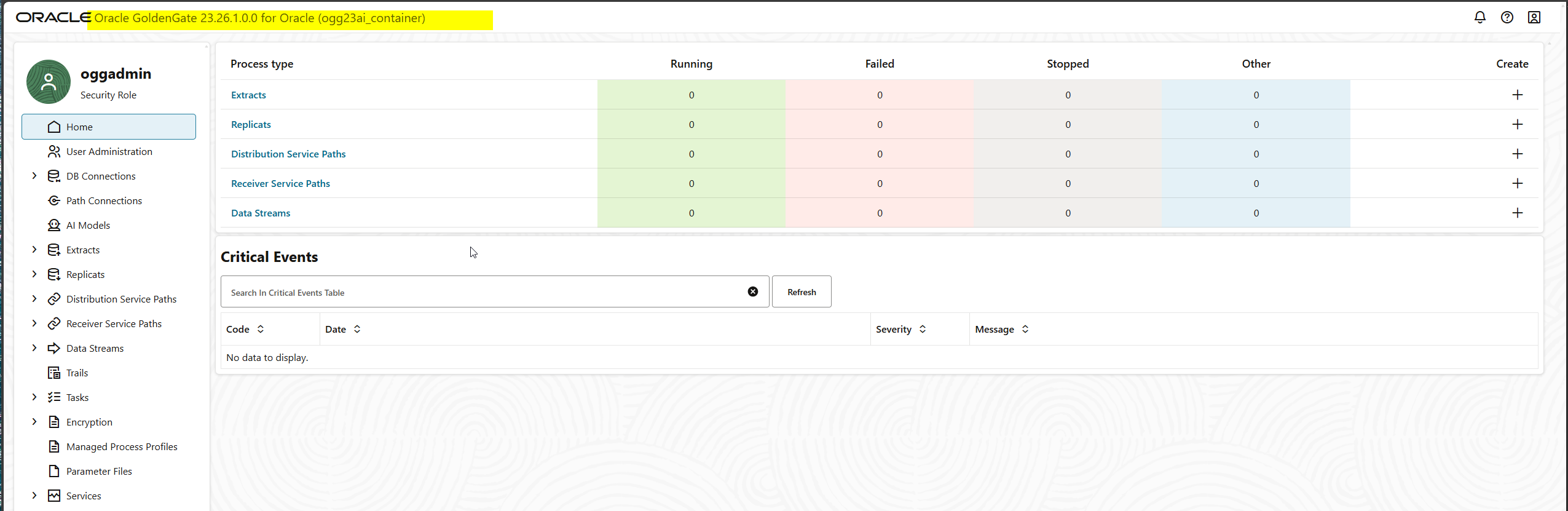The image size is (1568, 511).
Task: Sort Critical Events by Severity column
Action: tap(923, 329)
